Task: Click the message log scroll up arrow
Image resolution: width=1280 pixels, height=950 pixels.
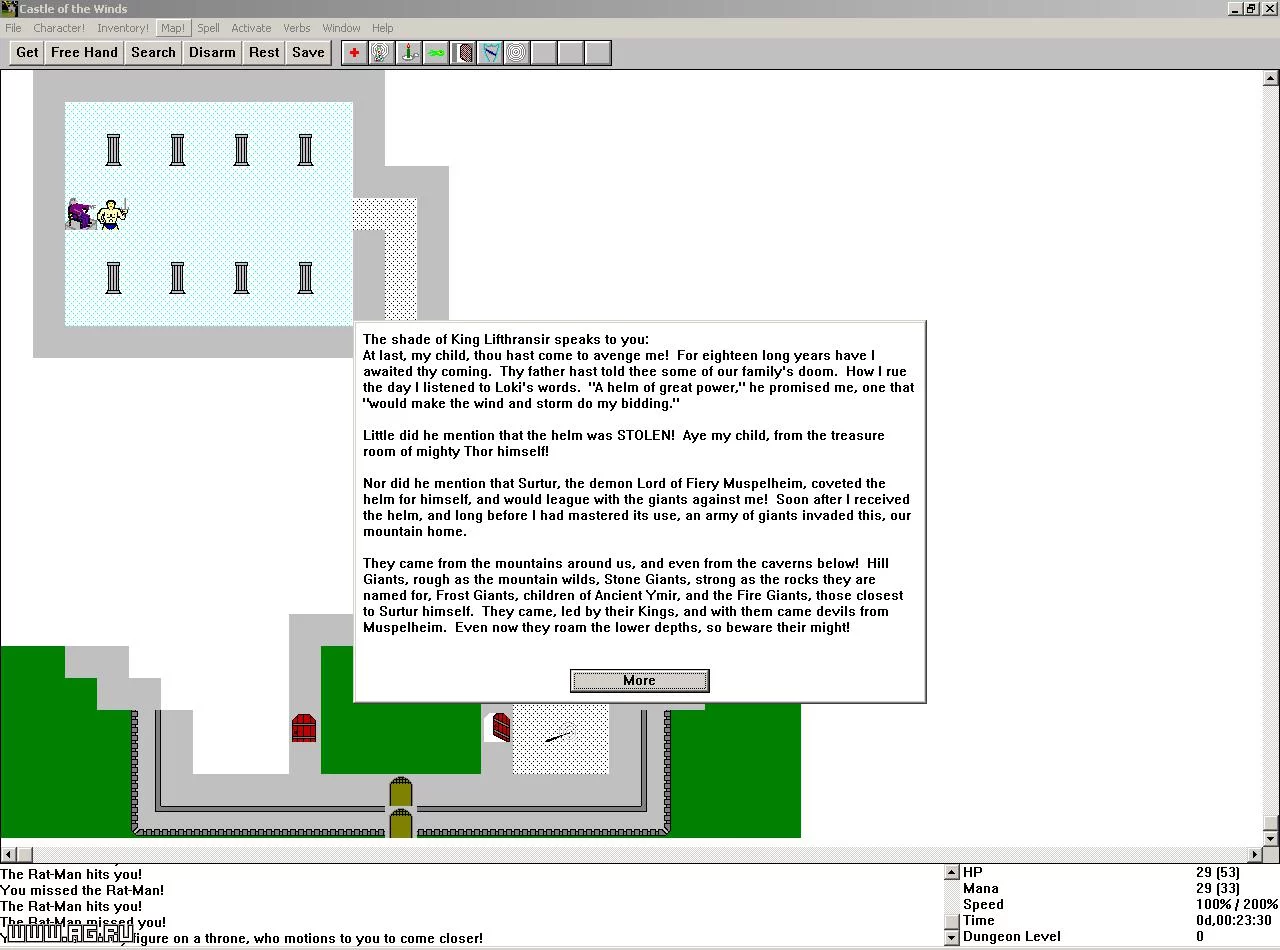Action: pos(952,873)
